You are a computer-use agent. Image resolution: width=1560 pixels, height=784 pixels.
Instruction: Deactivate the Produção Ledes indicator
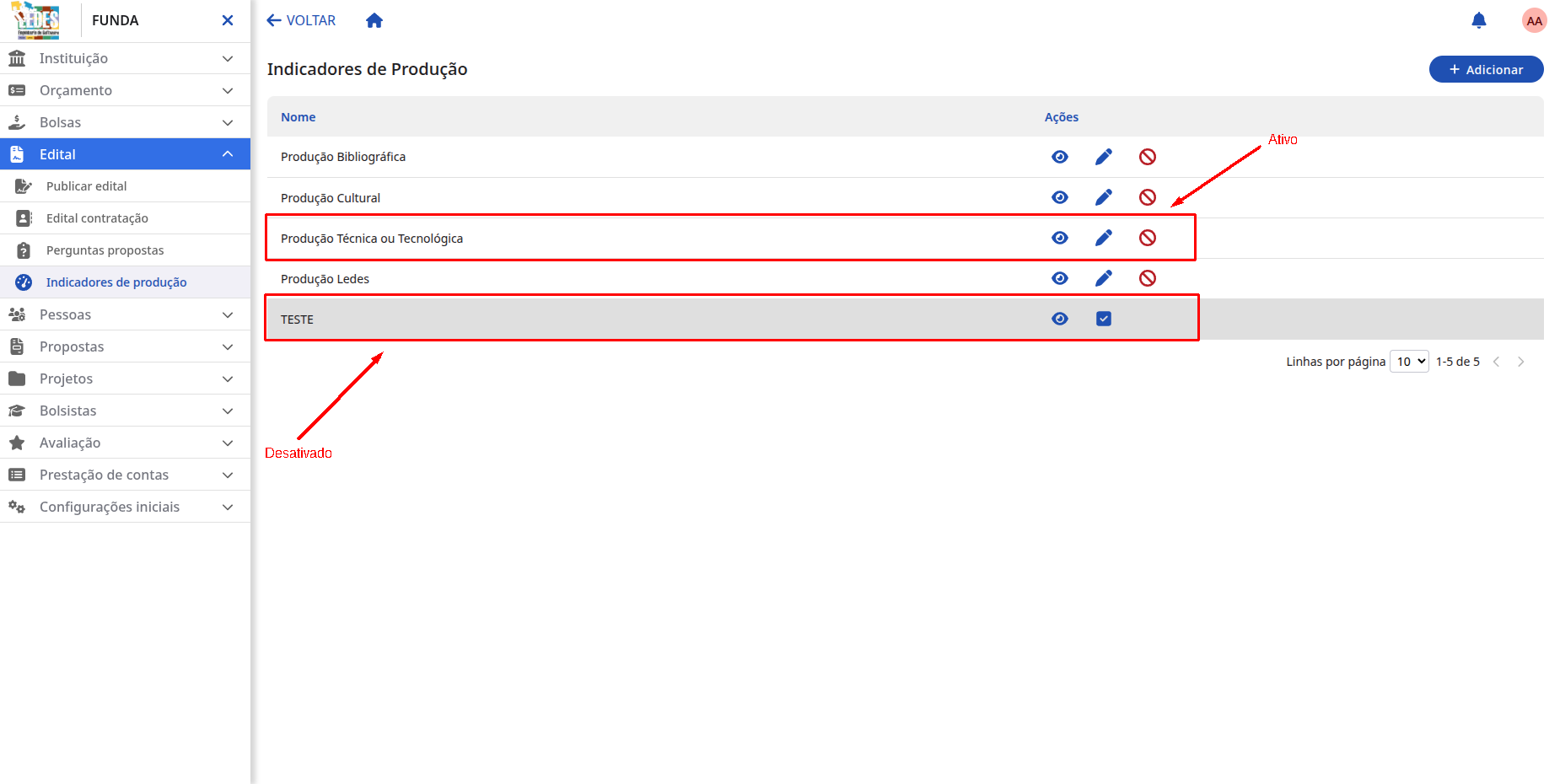tap(1148, 278)
